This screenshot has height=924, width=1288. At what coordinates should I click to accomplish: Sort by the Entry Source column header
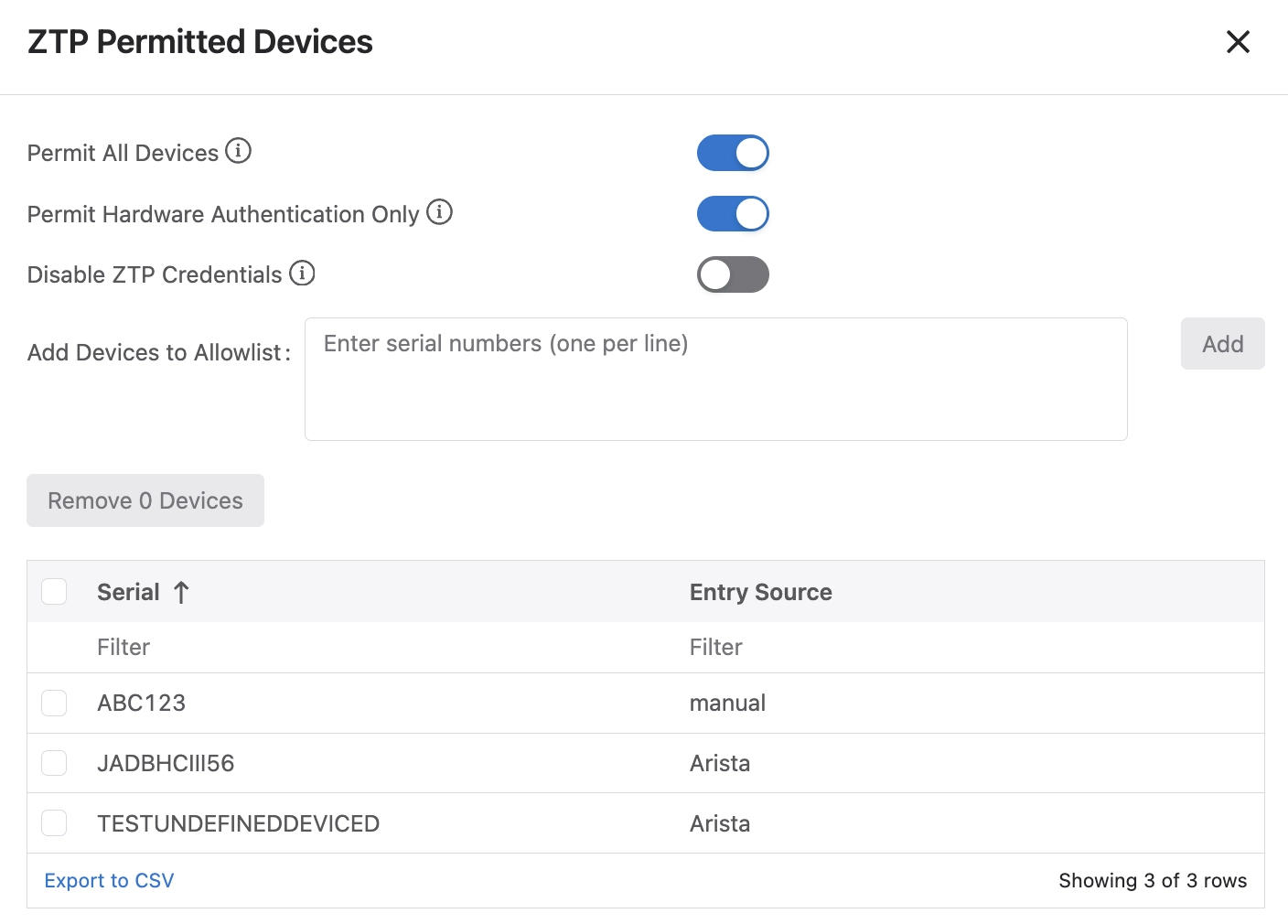pos(760,593)
